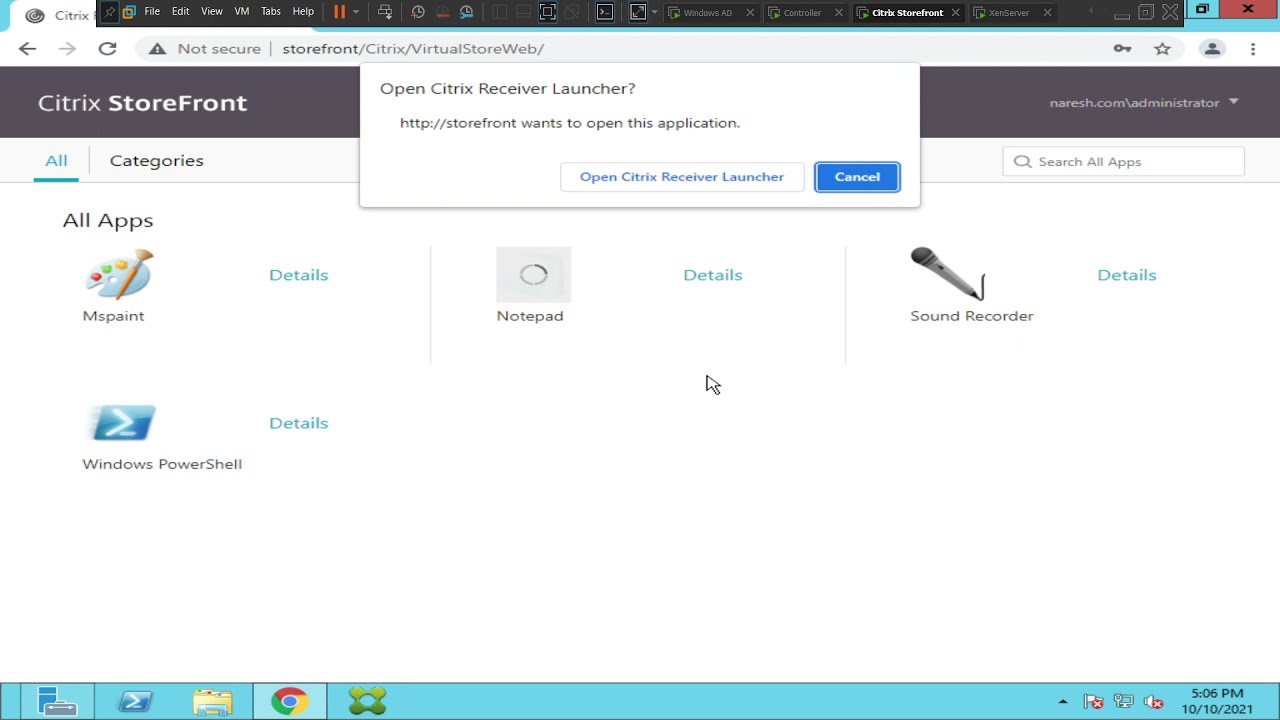1280x720 pixels.
Task: Select the All apps tab
Action: (x=56, y=160)
